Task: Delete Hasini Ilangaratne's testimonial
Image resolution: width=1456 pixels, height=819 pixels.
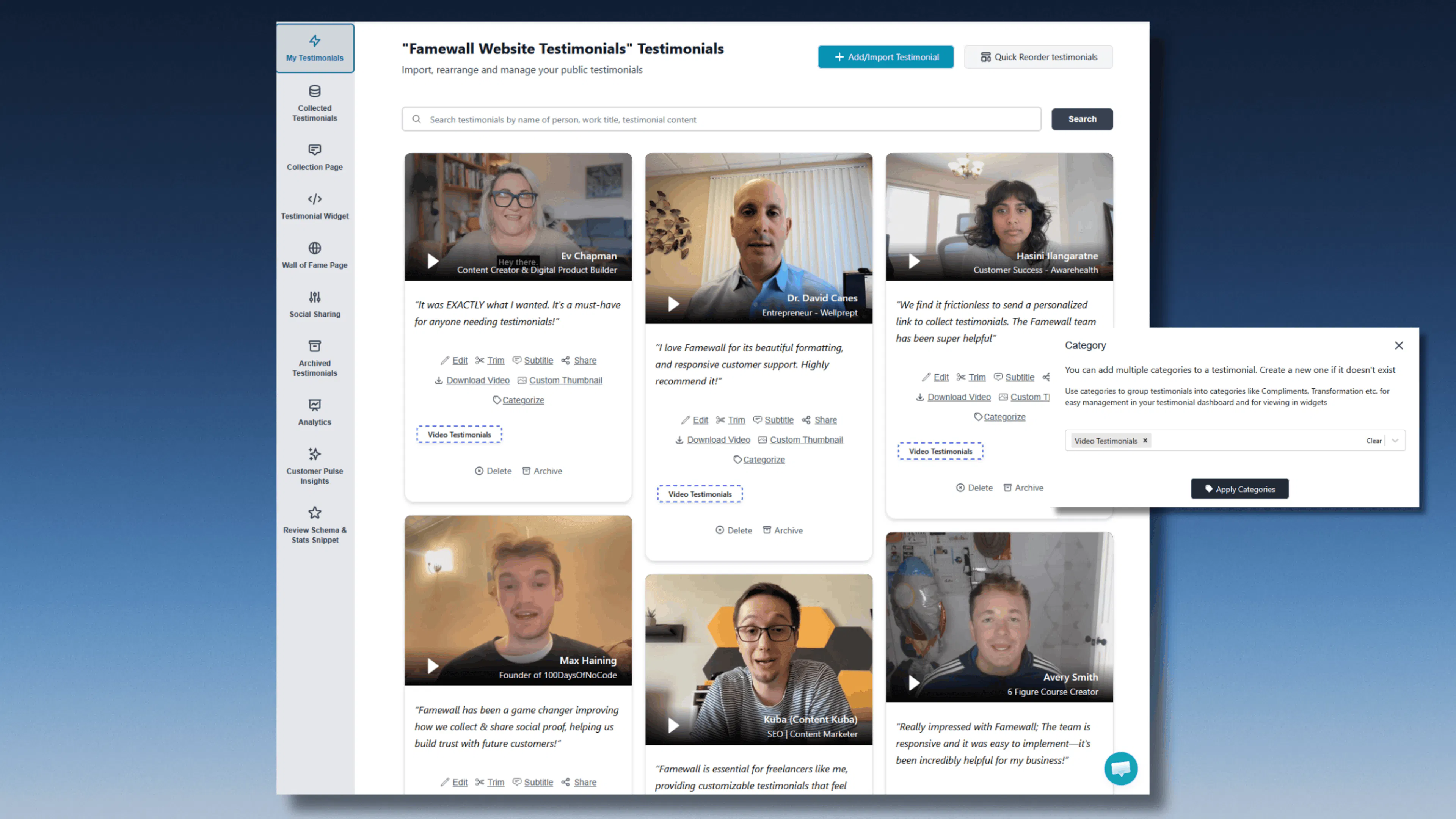Action: coord(974,488)
